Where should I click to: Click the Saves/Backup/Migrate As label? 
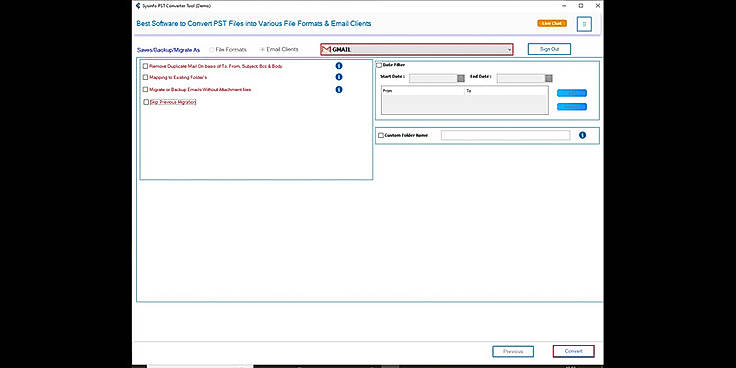pos(168,50)
